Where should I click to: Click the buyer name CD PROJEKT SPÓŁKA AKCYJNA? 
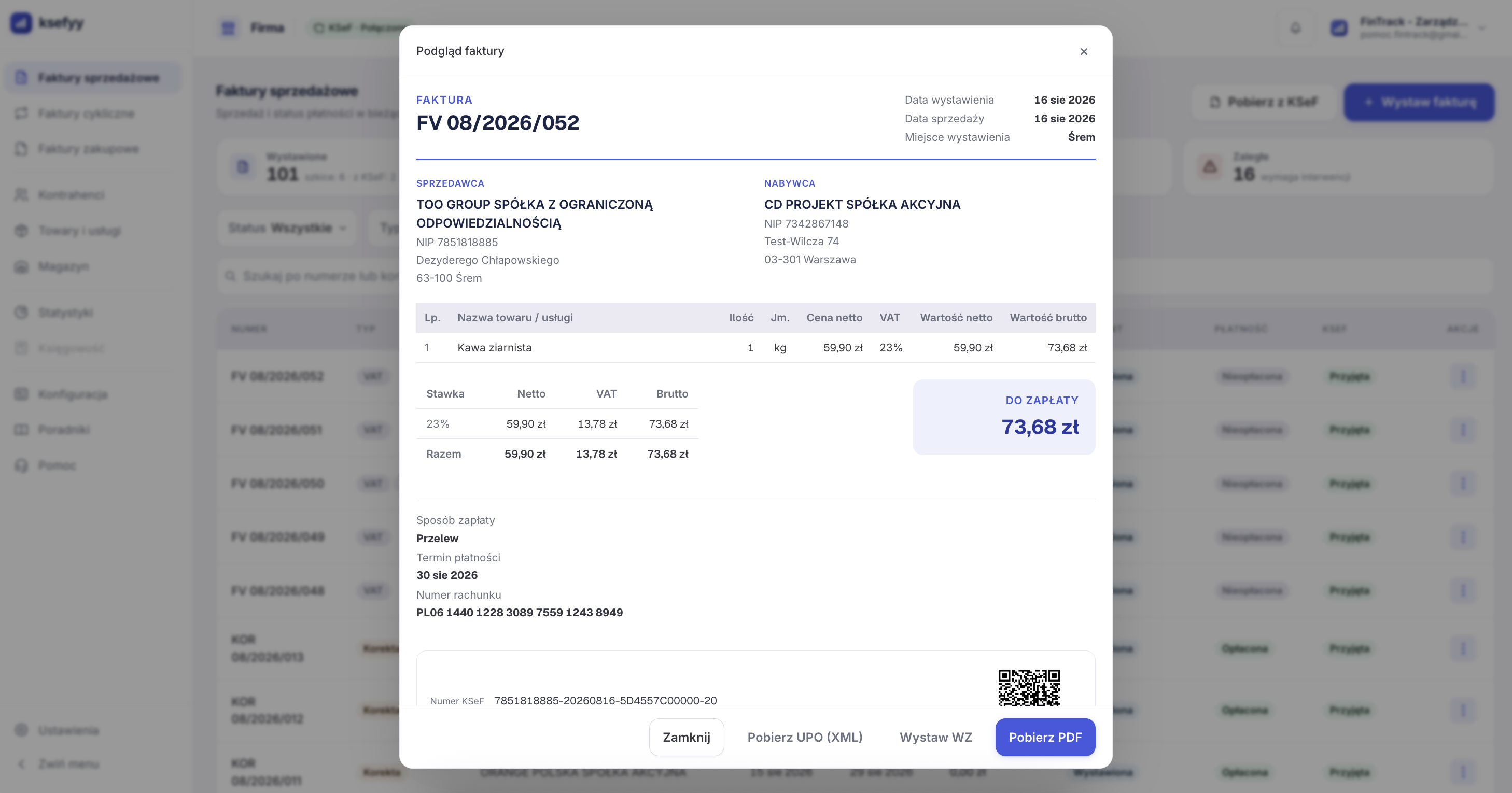[x=862, y=204]
